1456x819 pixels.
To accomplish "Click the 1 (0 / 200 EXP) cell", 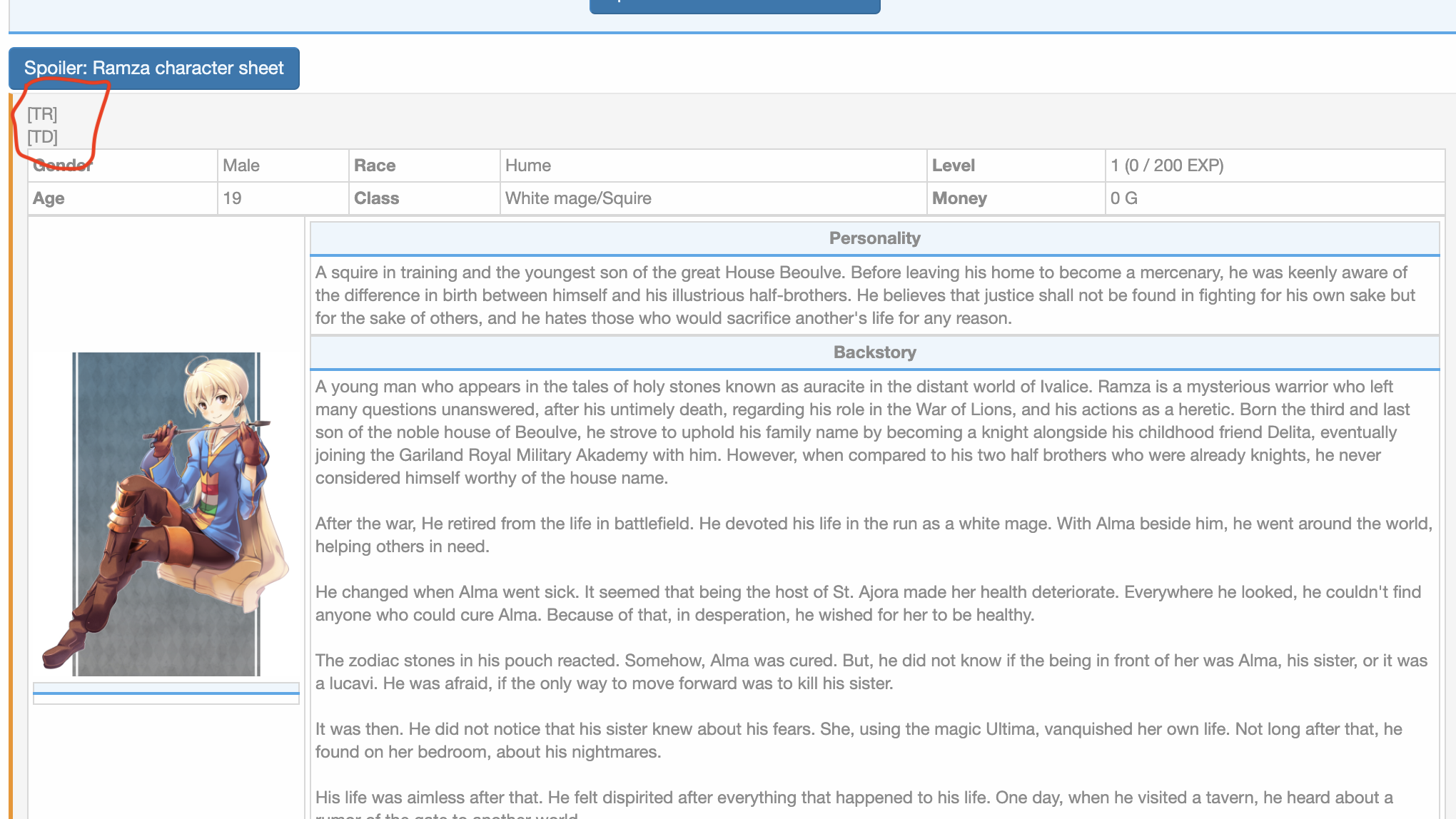I will (1167, 166).
